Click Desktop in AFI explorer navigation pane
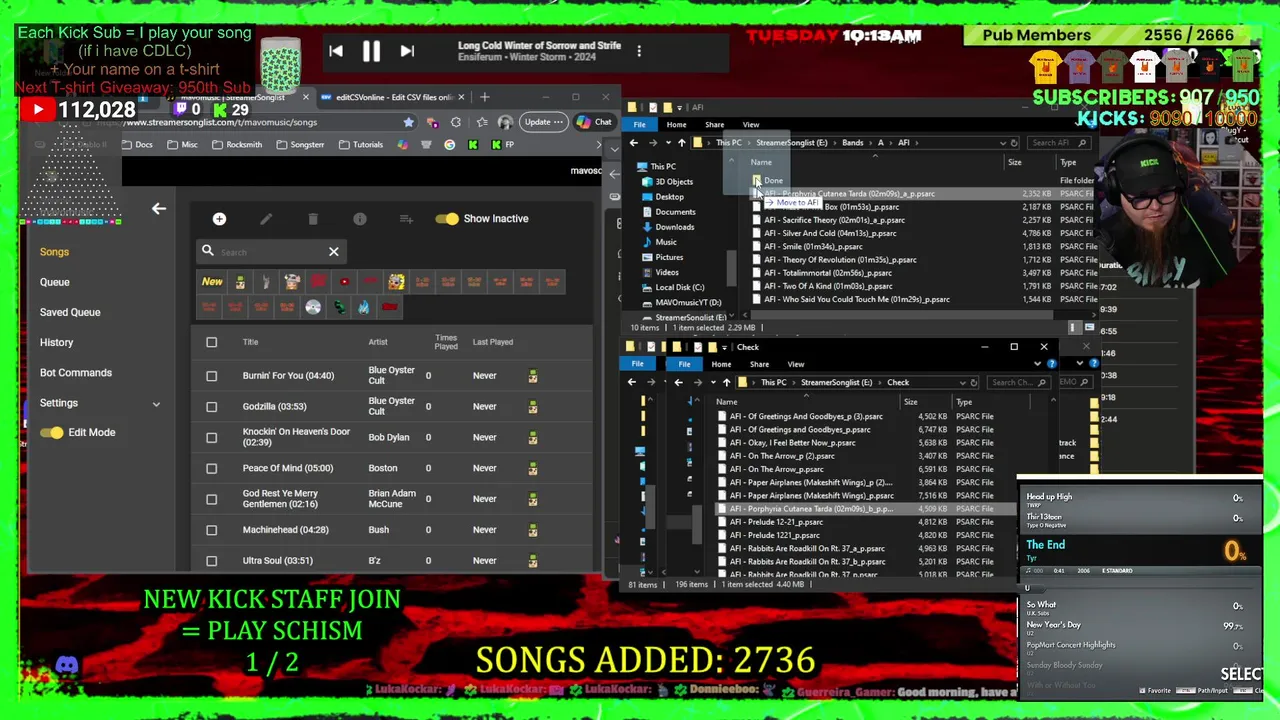Viewport: 1280px width, 720px height. [x=669, y=197]
